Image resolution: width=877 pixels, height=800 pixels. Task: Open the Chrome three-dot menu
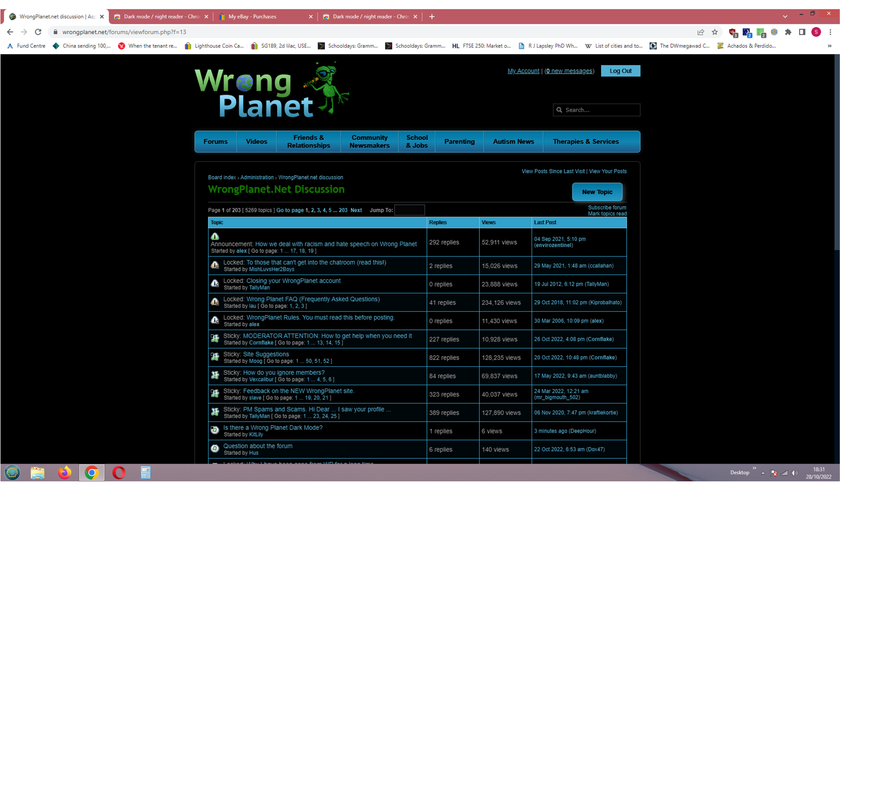[830, 32]
